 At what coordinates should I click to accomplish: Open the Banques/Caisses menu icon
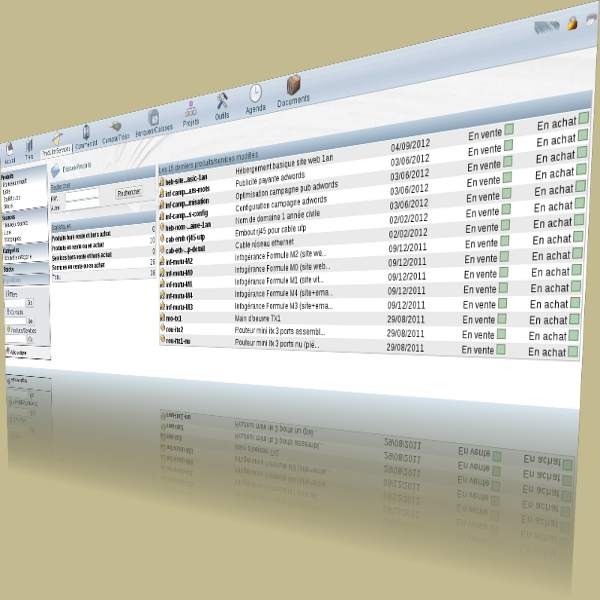point(154,117)
